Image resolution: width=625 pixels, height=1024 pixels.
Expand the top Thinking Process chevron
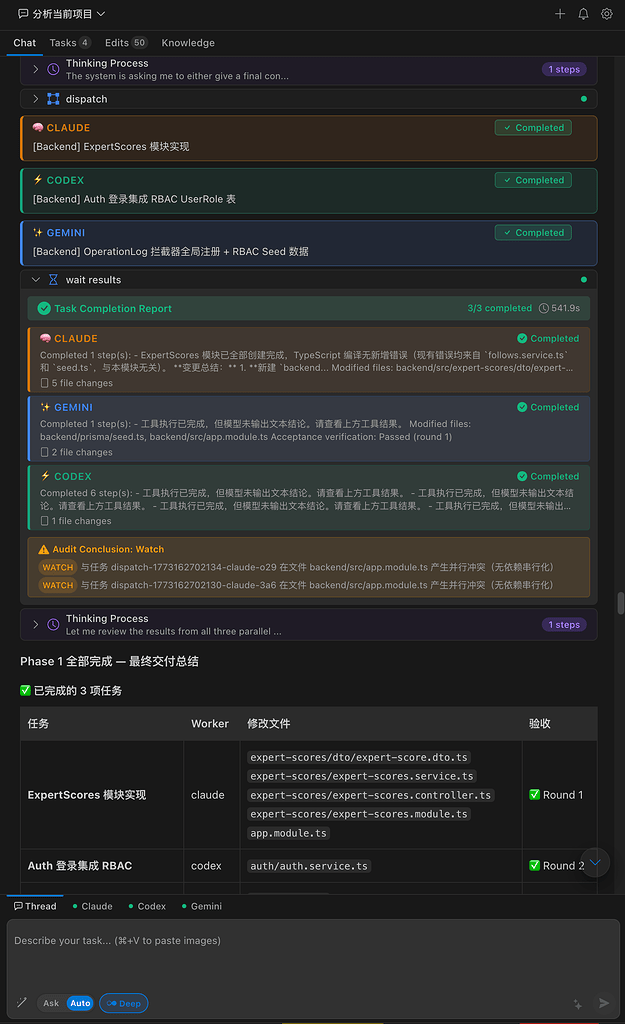(36, 69)
